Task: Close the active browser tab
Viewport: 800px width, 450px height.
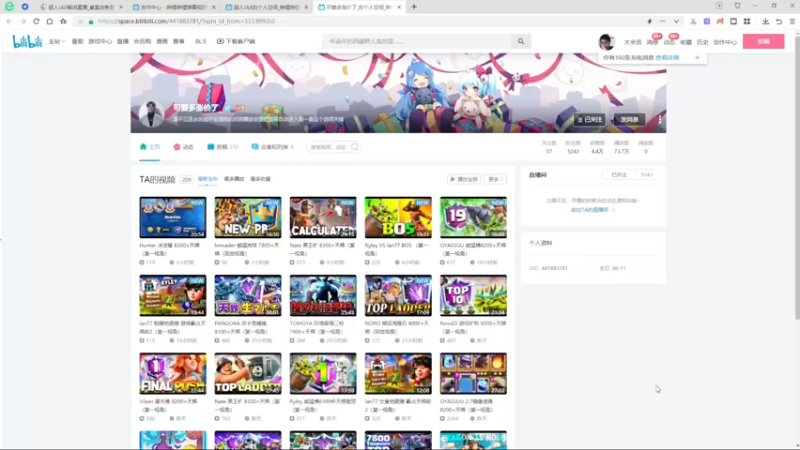Action: click(x=399, y=7)
